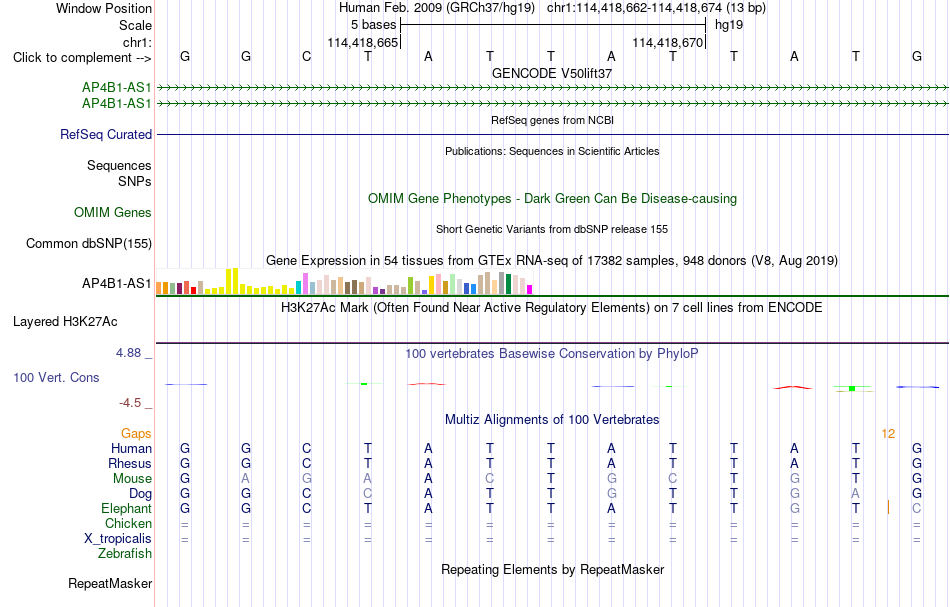
Task: Click the first AP4B1-AS1 GENCODE transcript label
Action: pyautogui.click(x=117, y=88)
